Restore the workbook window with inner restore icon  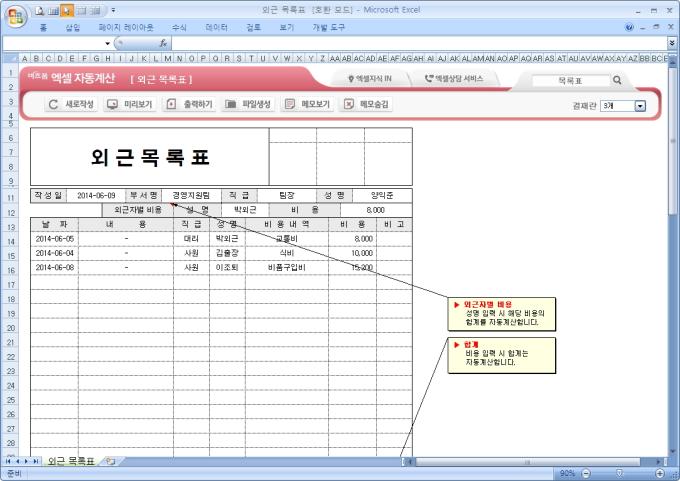pos(656,27)
